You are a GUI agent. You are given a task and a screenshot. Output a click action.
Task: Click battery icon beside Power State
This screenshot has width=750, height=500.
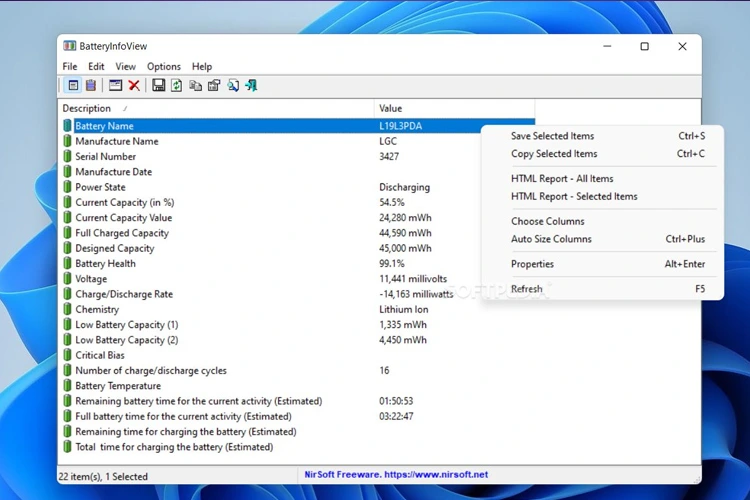pos(67,187)
